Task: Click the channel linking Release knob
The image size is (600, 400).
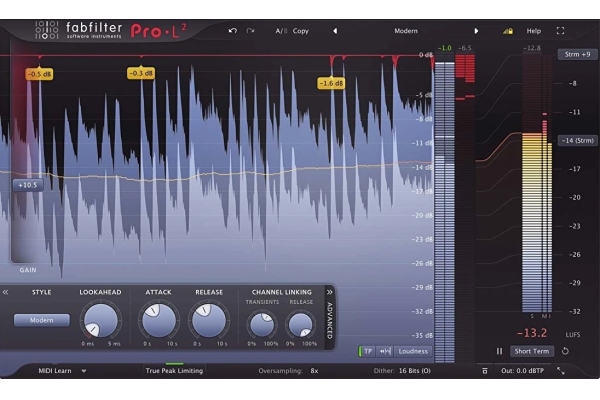Action: (301, 325)
